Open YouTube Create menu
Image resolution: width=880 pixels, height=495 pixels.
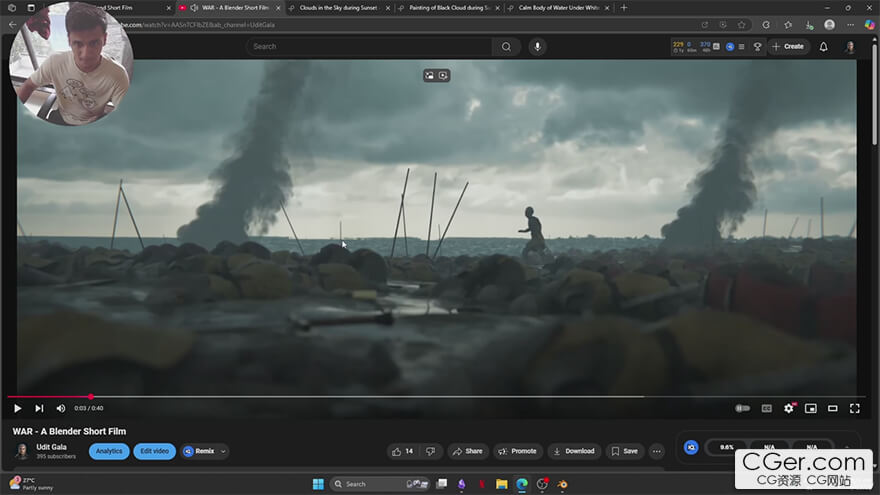[x=788, y=47]
